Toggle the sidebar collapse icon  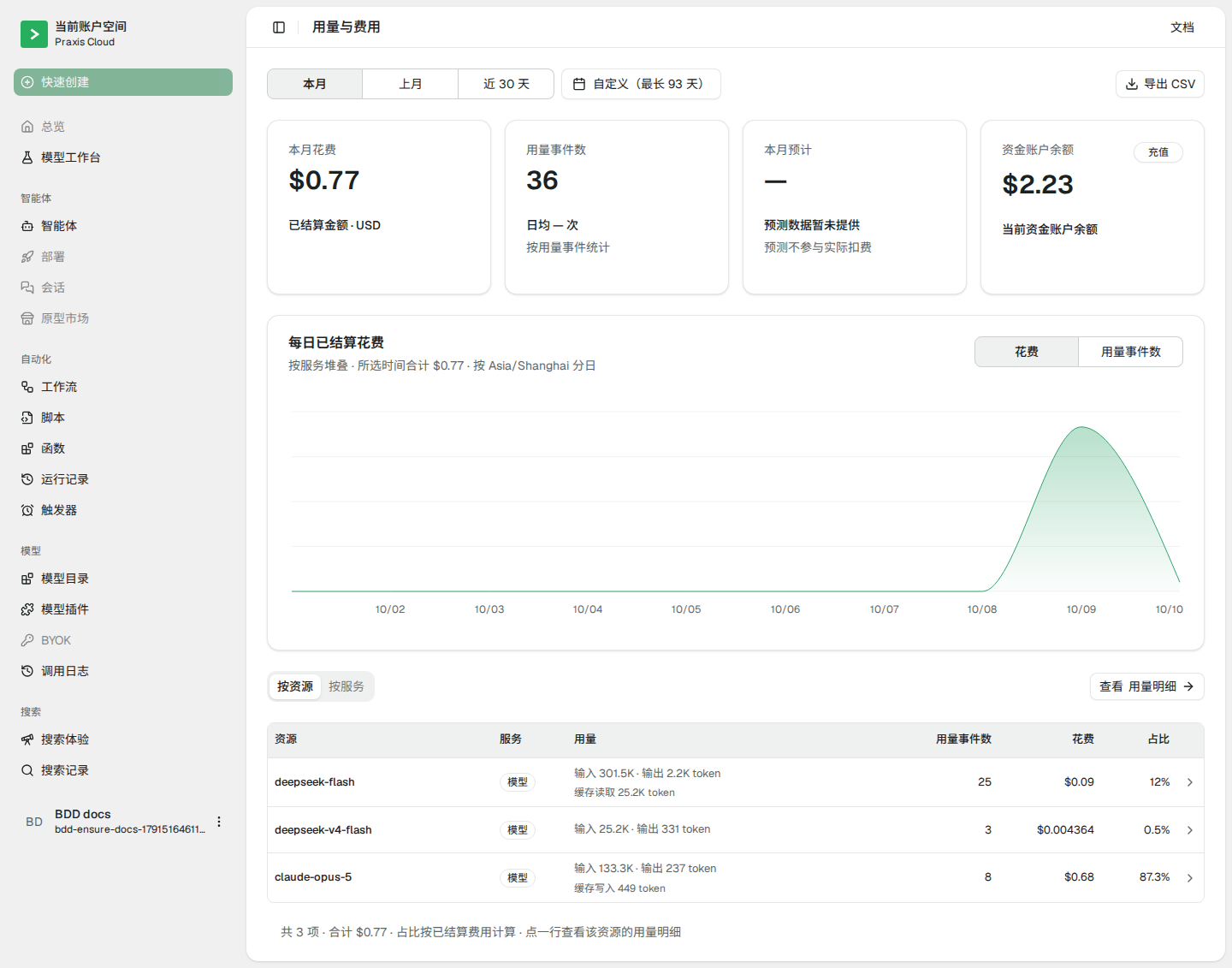coord(279,27)
